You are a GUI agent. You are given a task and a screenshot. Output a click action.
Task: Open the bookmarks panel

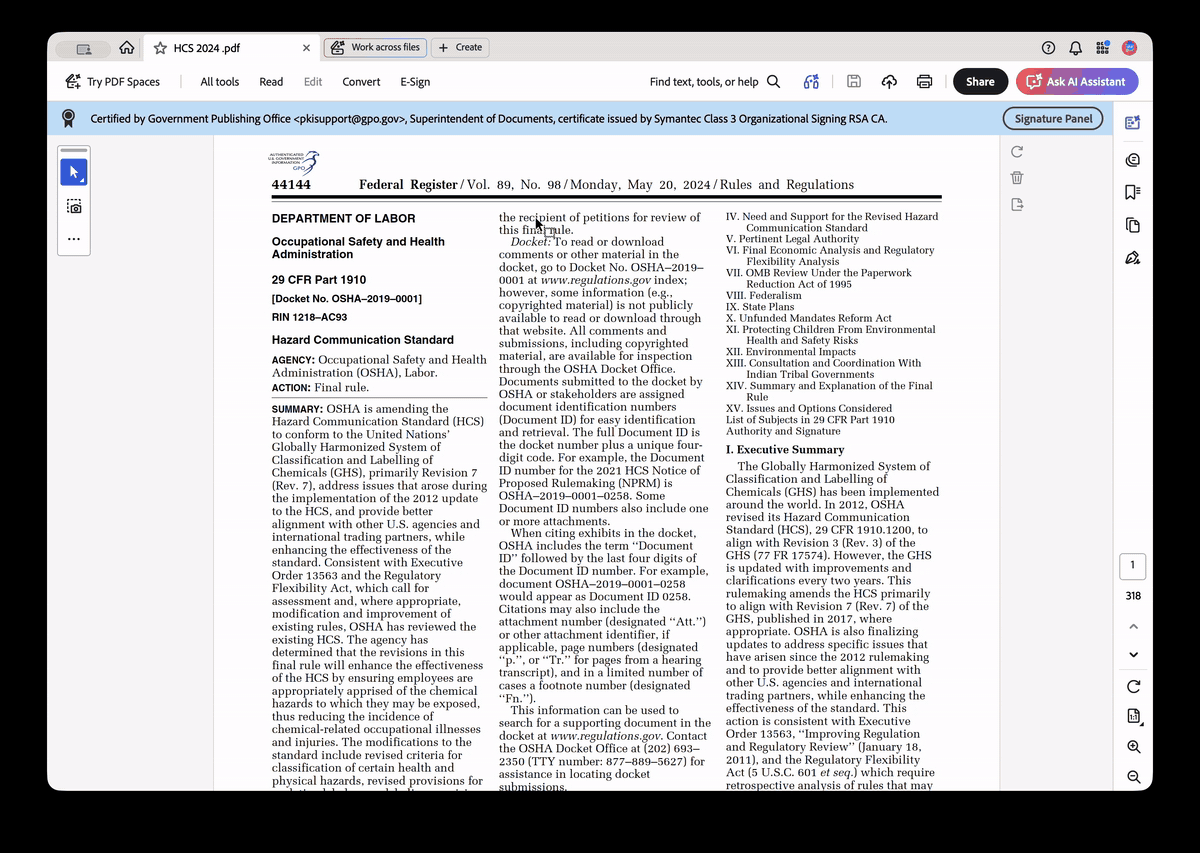(x=1132, y=192)
